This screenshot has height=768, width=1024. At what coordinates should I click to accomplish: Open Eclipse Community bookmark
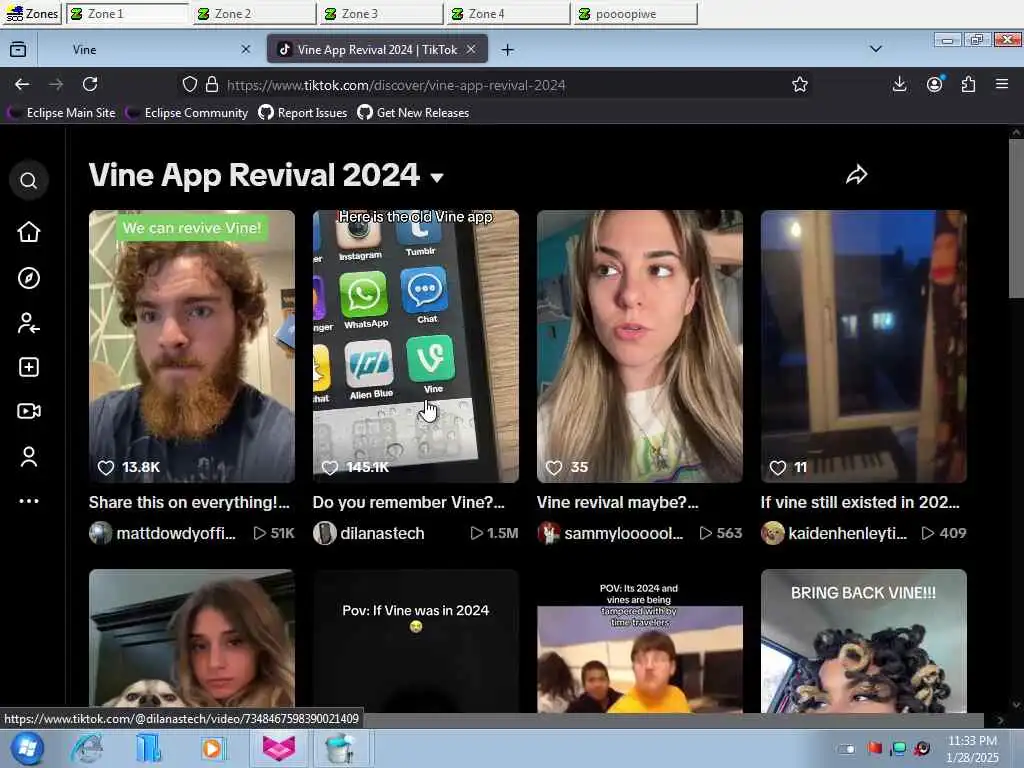pos(187,113)
